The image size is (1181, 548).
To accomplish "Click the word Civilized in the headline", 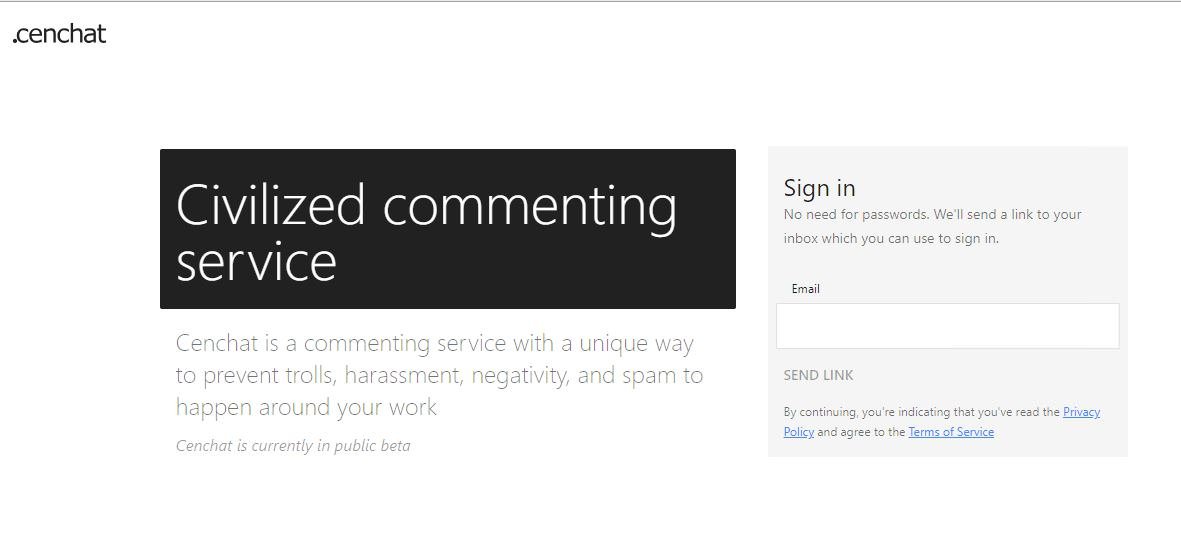I will 270,205.
